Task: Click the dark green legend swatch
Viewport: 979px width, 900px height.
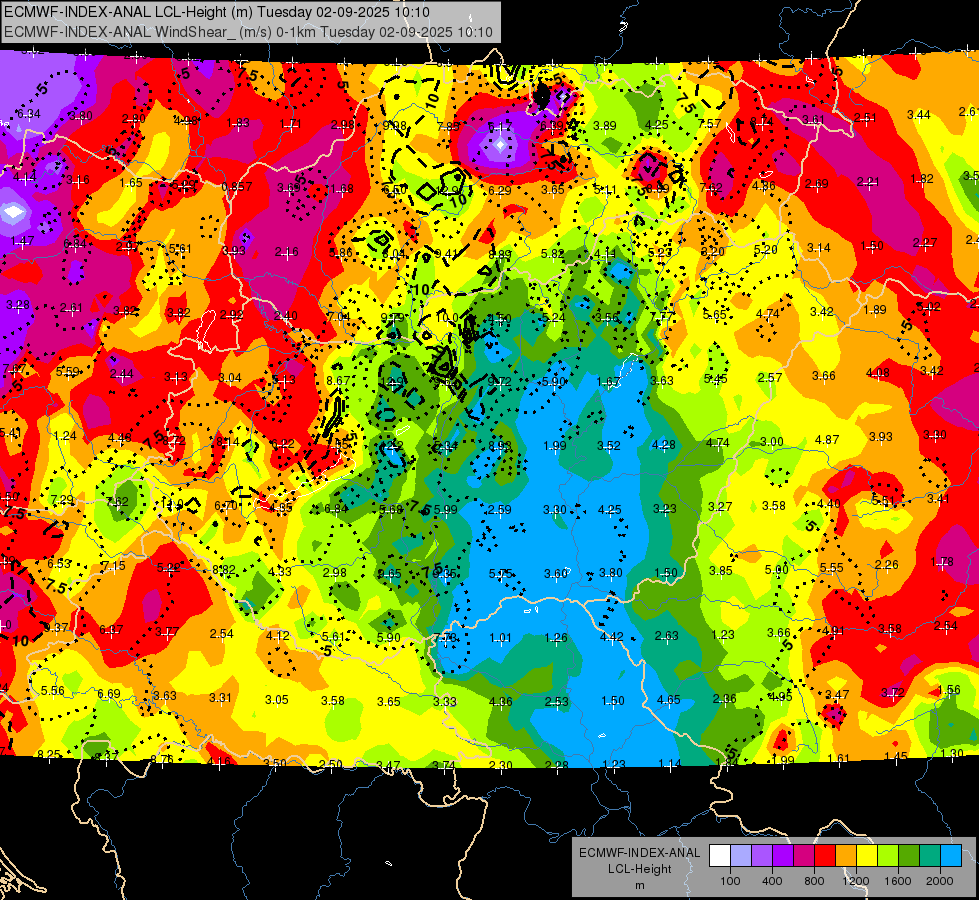Action: point(908,856)
